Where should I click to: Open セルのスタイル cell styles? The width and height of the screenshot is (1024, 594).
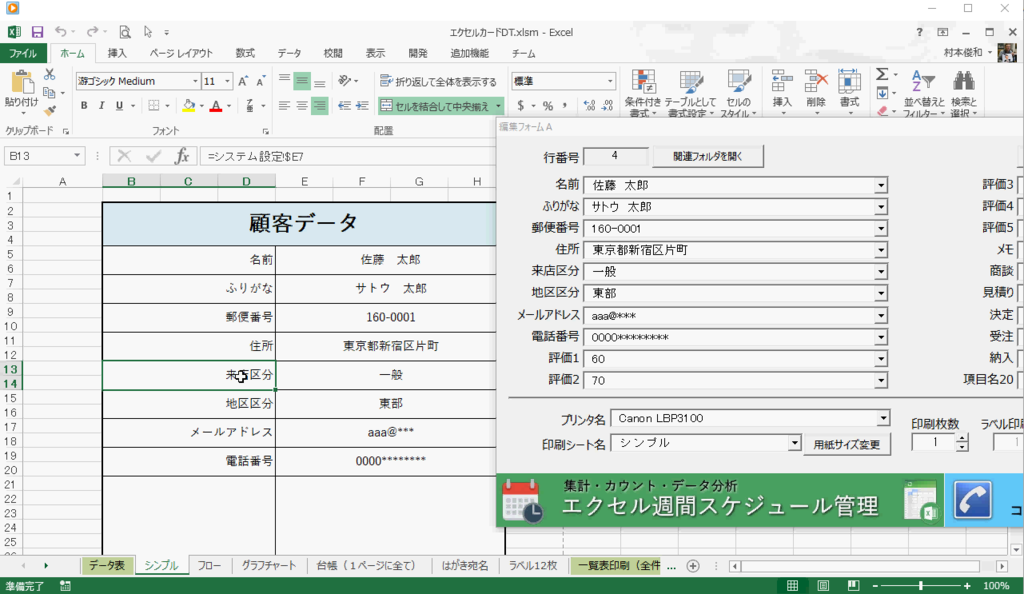coord(738,93)
